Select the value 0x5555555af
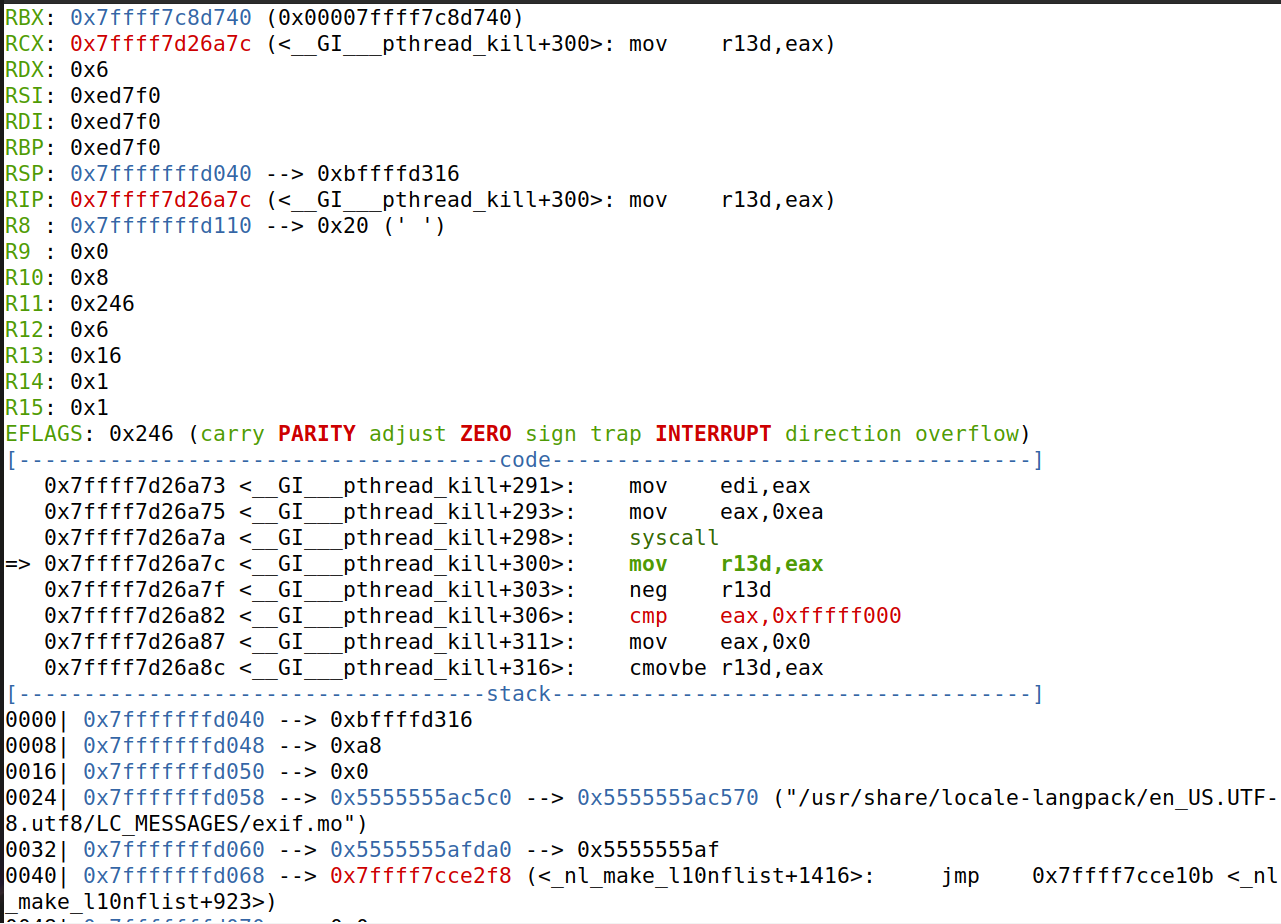This screenshot has width=1281, height=924. point(648,850)
